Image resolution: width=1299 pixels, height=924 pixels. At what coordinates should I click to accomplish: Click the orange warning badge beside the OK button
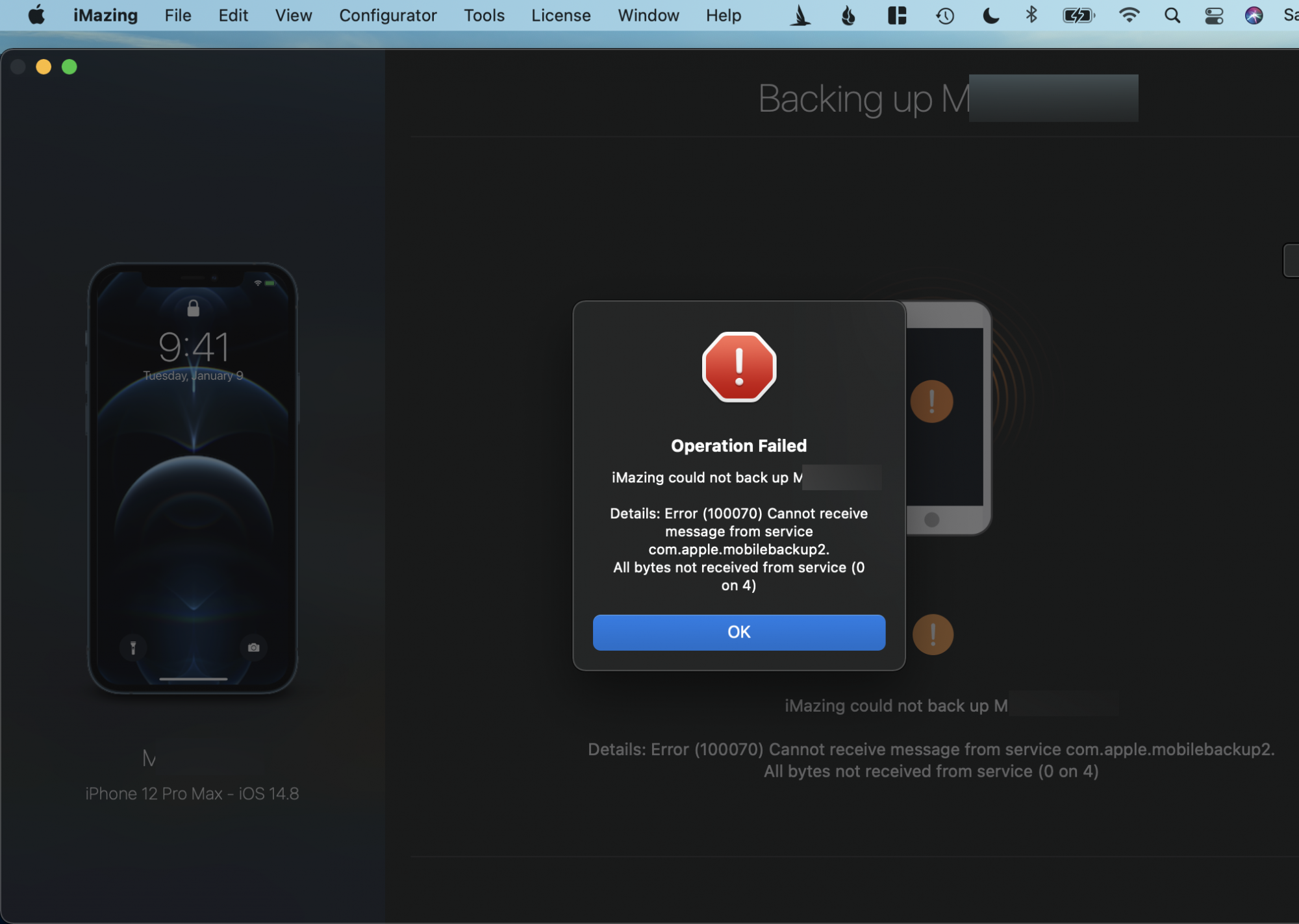(x=933, y=634)
